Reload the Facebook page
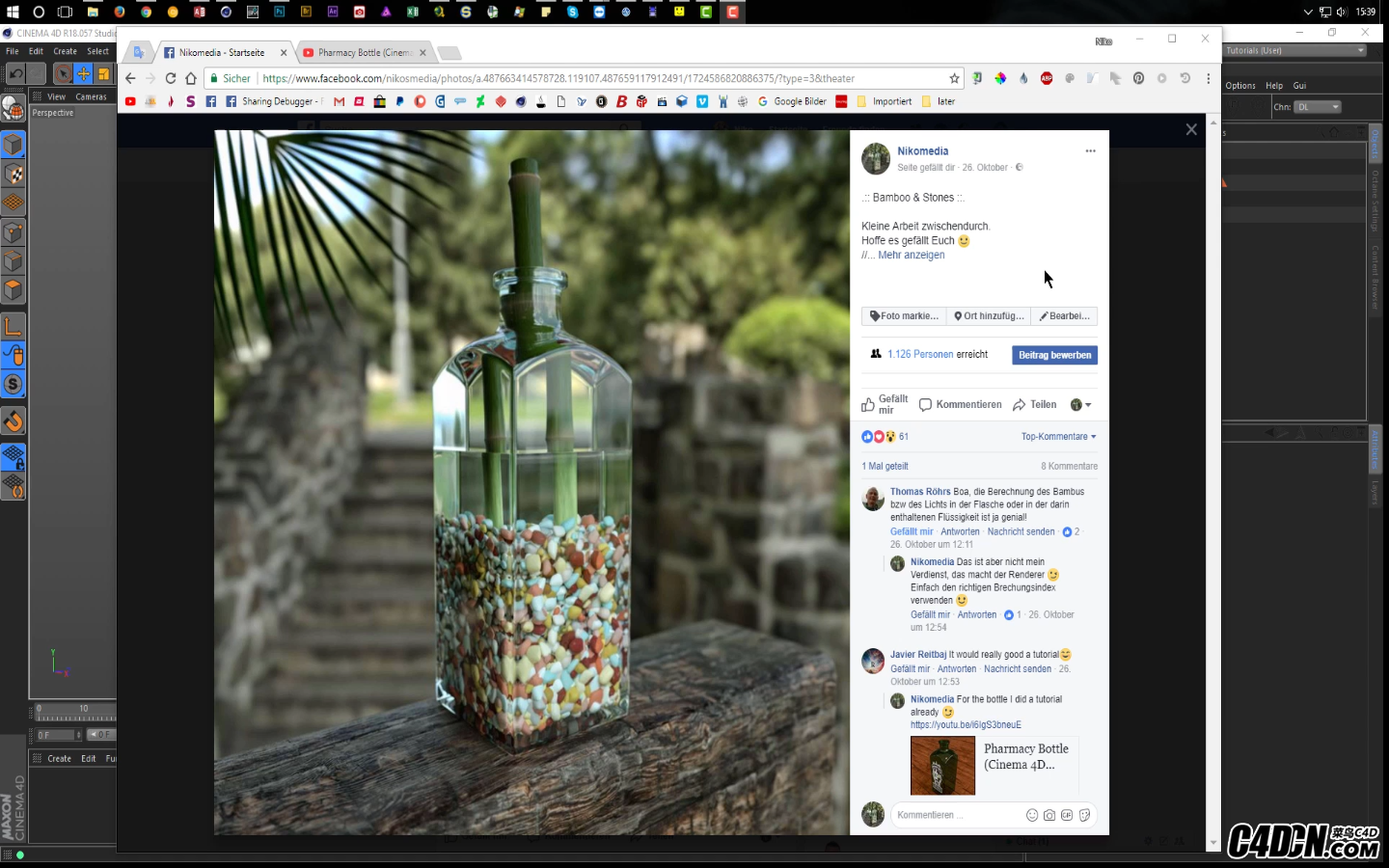The width and height of the screenshot is (1389, 868). (171, 78)
